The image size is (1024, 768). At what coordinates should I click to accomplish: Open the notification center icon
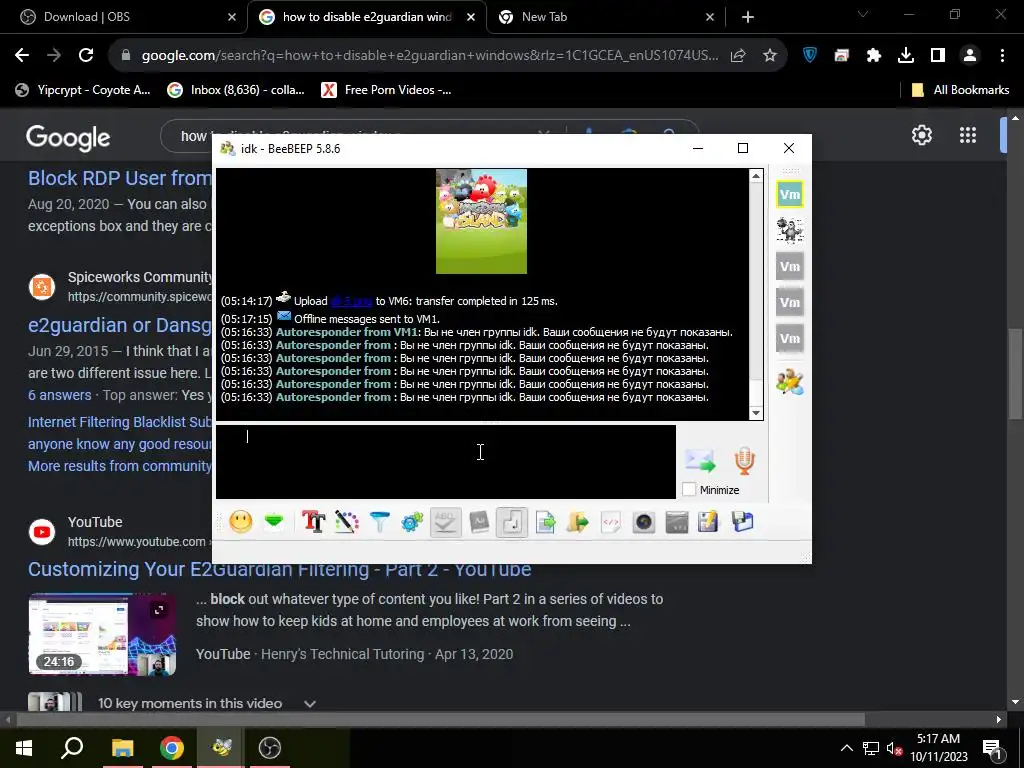click(x=992, y=748)
